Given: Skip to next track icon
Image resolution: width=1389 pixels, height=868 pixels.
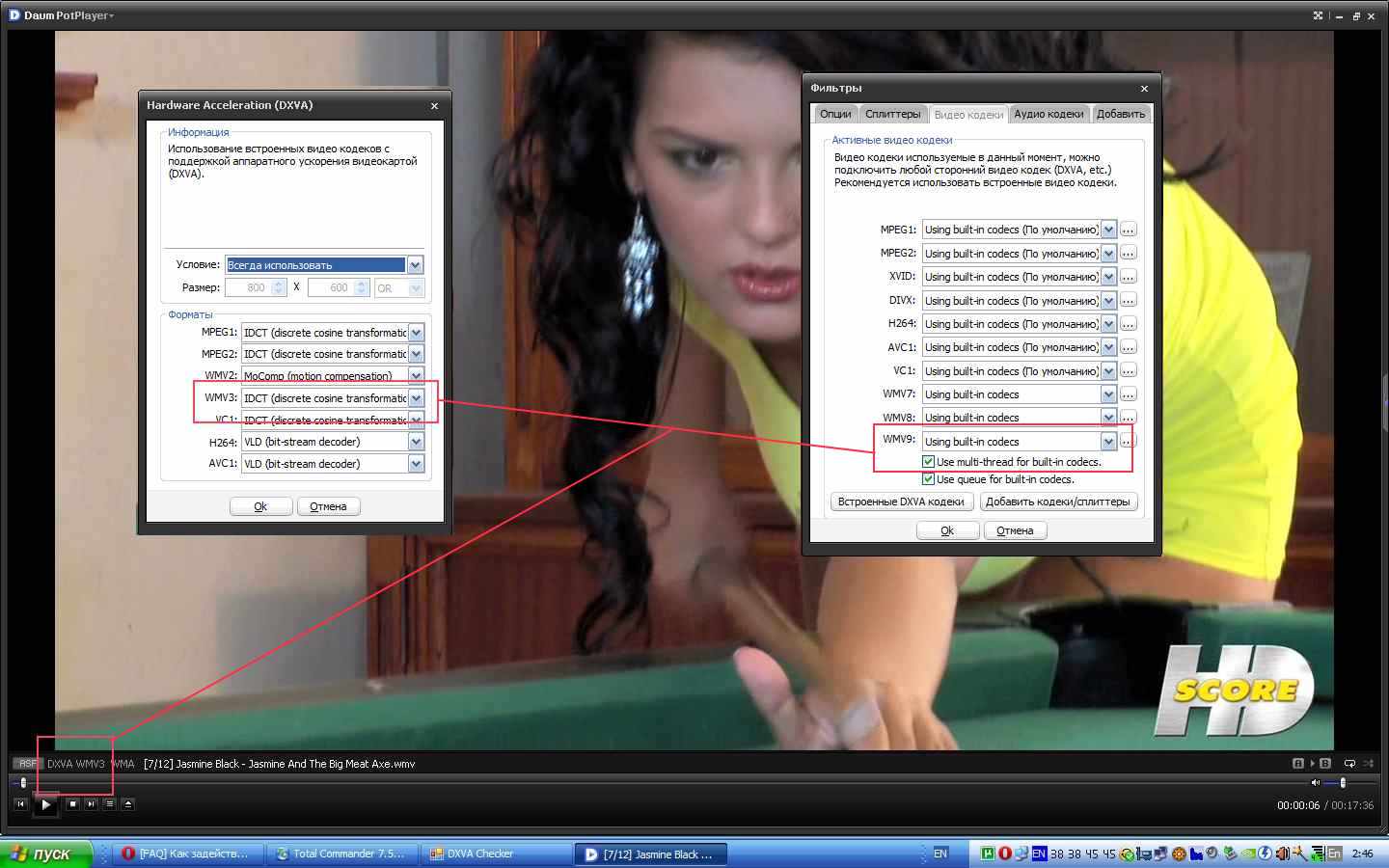Looking at the screenshot, I should [x=91, y=803].
